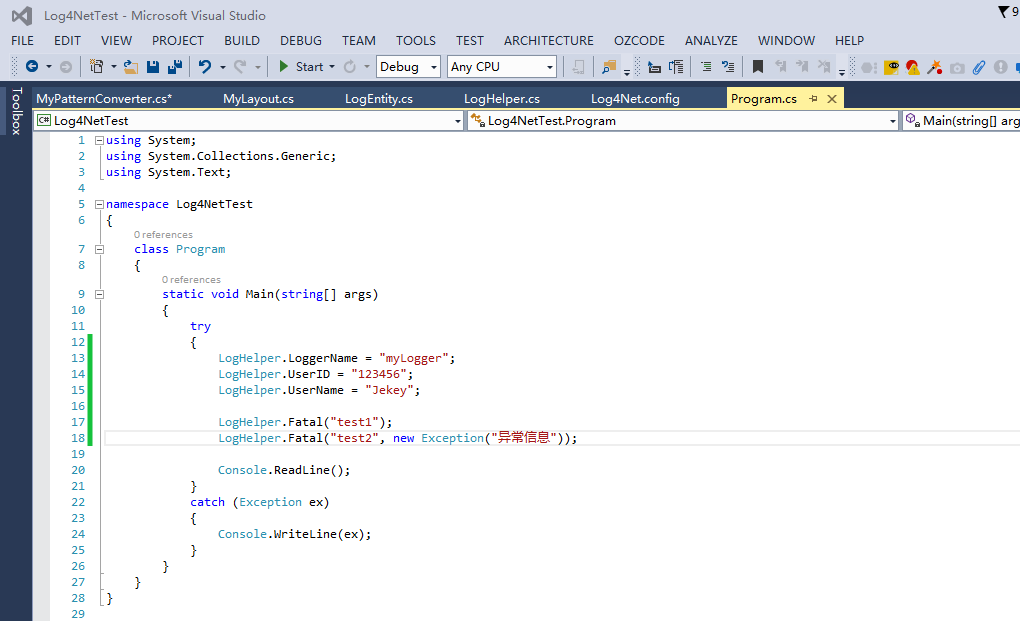Screen dimensions: 1020x621
Task: Open the OZCODE menu
Action: pyautogui.click(x=639, y=40)
